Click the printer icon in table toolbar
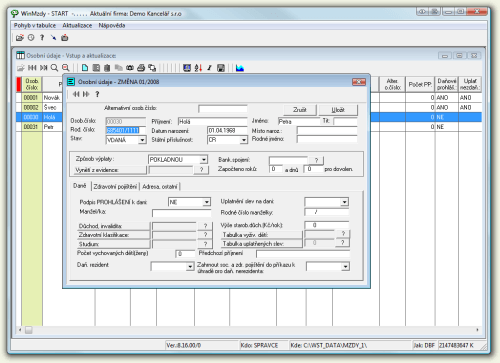Screen dimensions: 500x363 pos(141,68)
